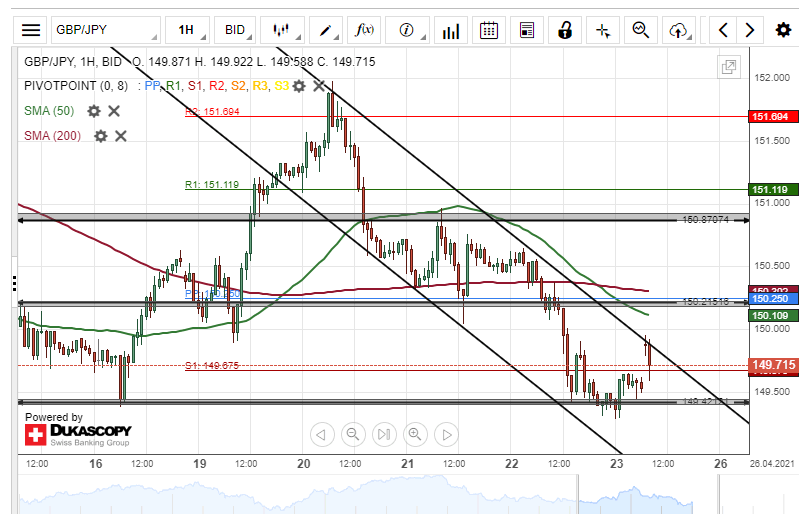
Task: Select the pencil drawing tool
Action: pos(326,30)
